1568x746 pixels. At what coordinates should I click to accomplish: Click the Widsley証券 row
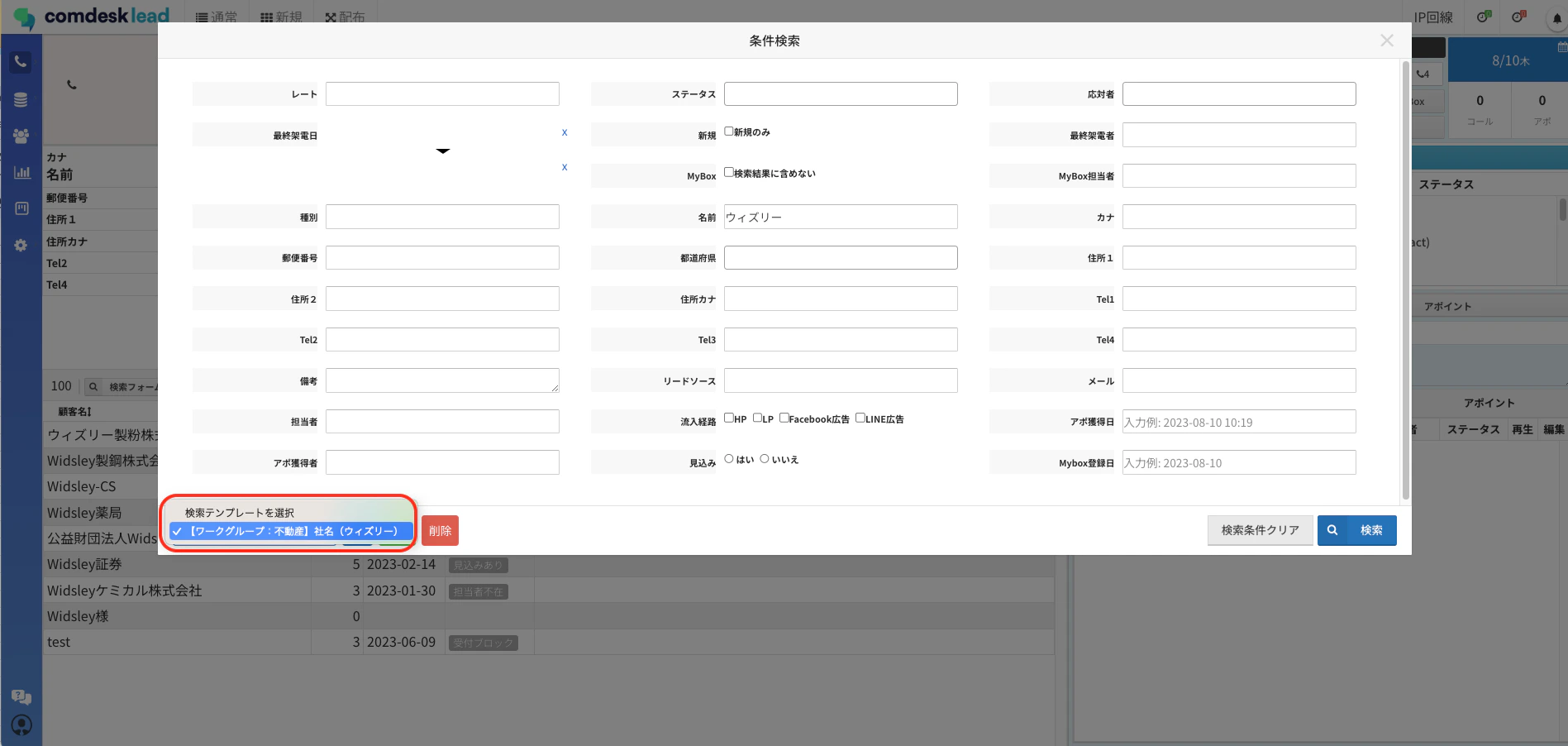[549, 564]
